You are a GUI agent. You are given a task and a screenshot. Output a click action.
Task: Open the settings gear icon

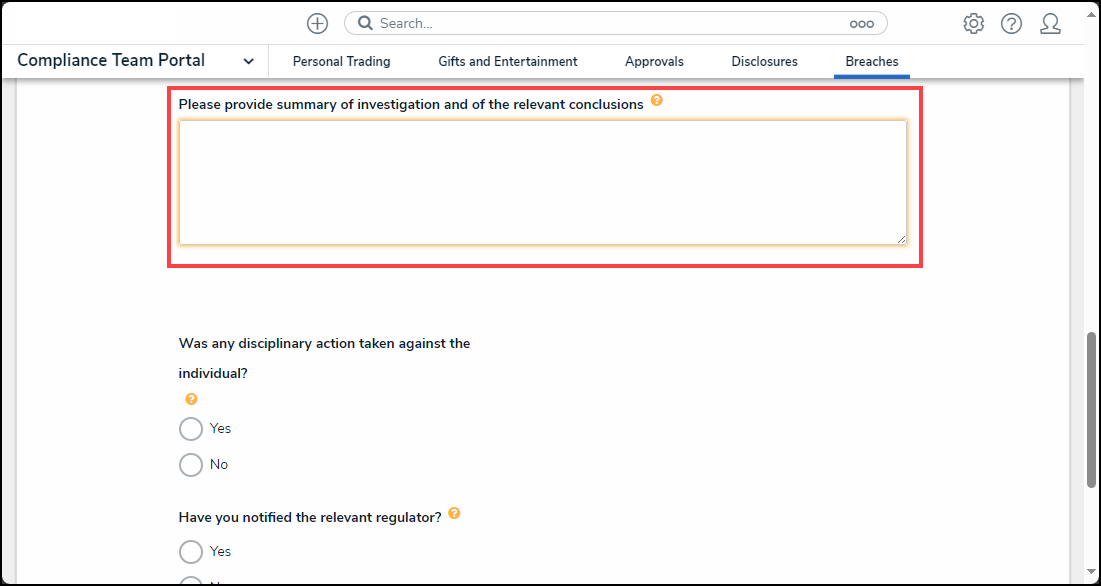coord(973,24)
